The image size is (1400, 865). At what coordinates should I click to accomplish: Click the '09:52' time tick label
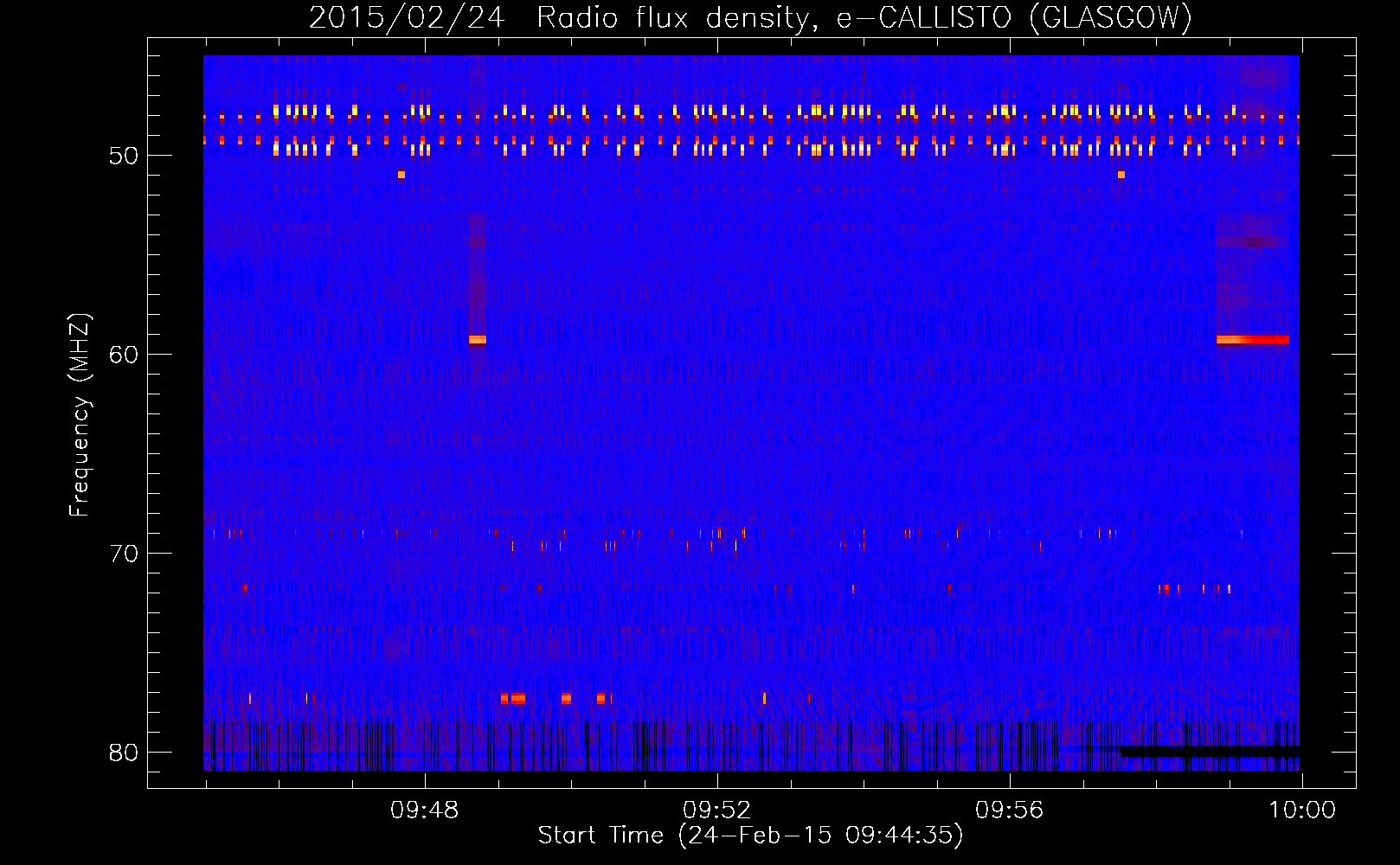[716, 811]
